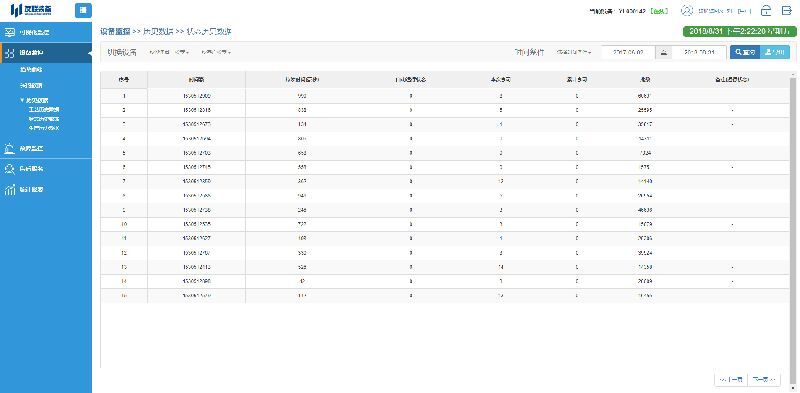Open the bar chart statistics sidebar section

[9, 190]
